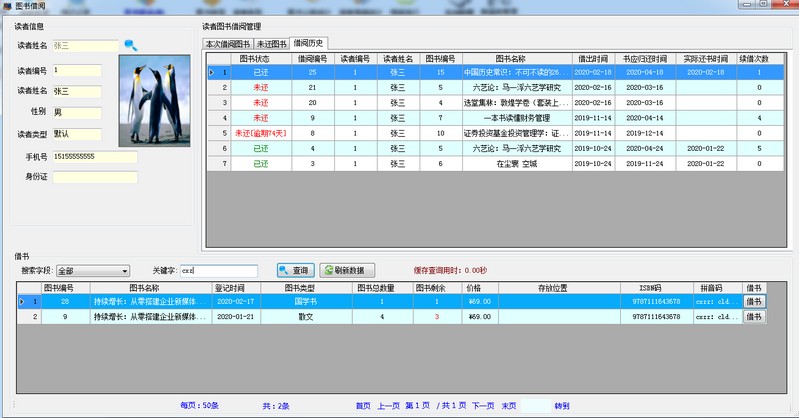Viewport: 799px width, 418px height.
Task: Click the 转到 go-to page link
Action: 562,406
